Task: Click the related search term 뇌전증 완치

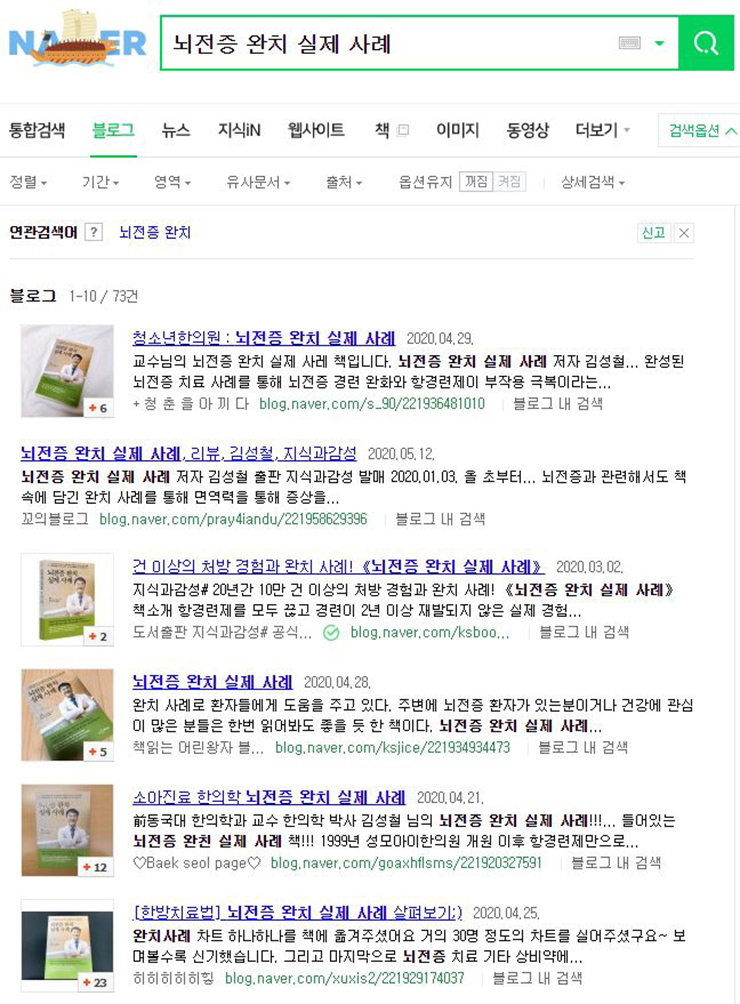Action: (155, 232)
